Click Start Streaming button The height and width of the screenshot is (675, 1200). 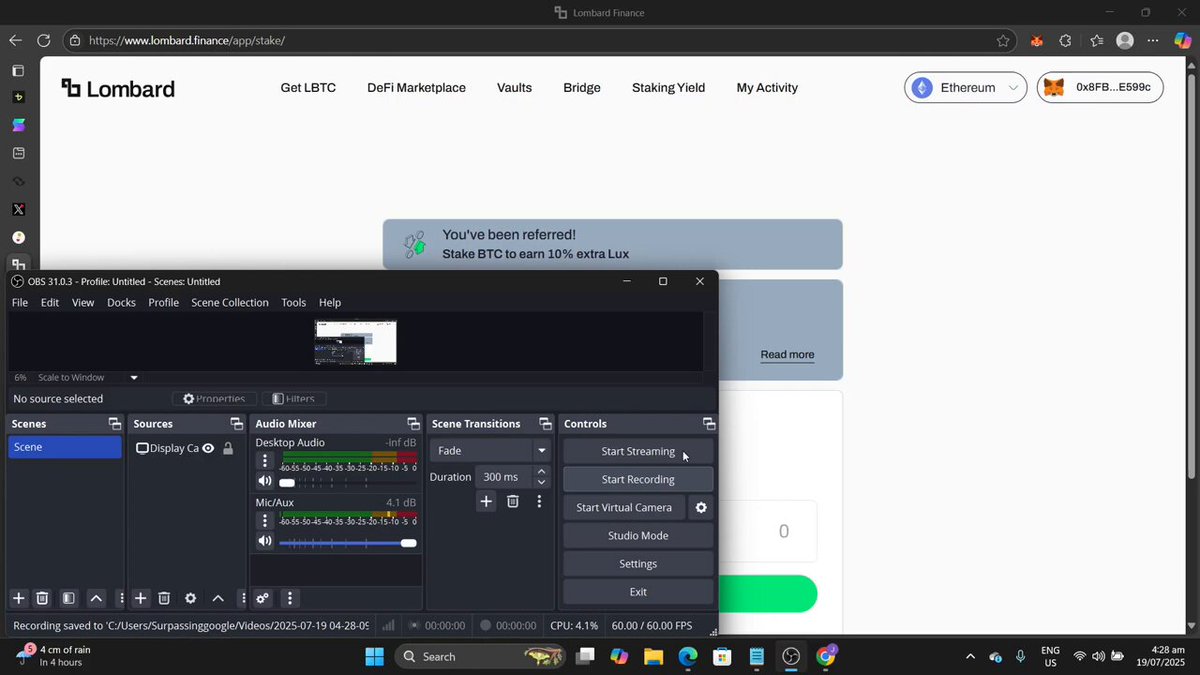(638, 451)
